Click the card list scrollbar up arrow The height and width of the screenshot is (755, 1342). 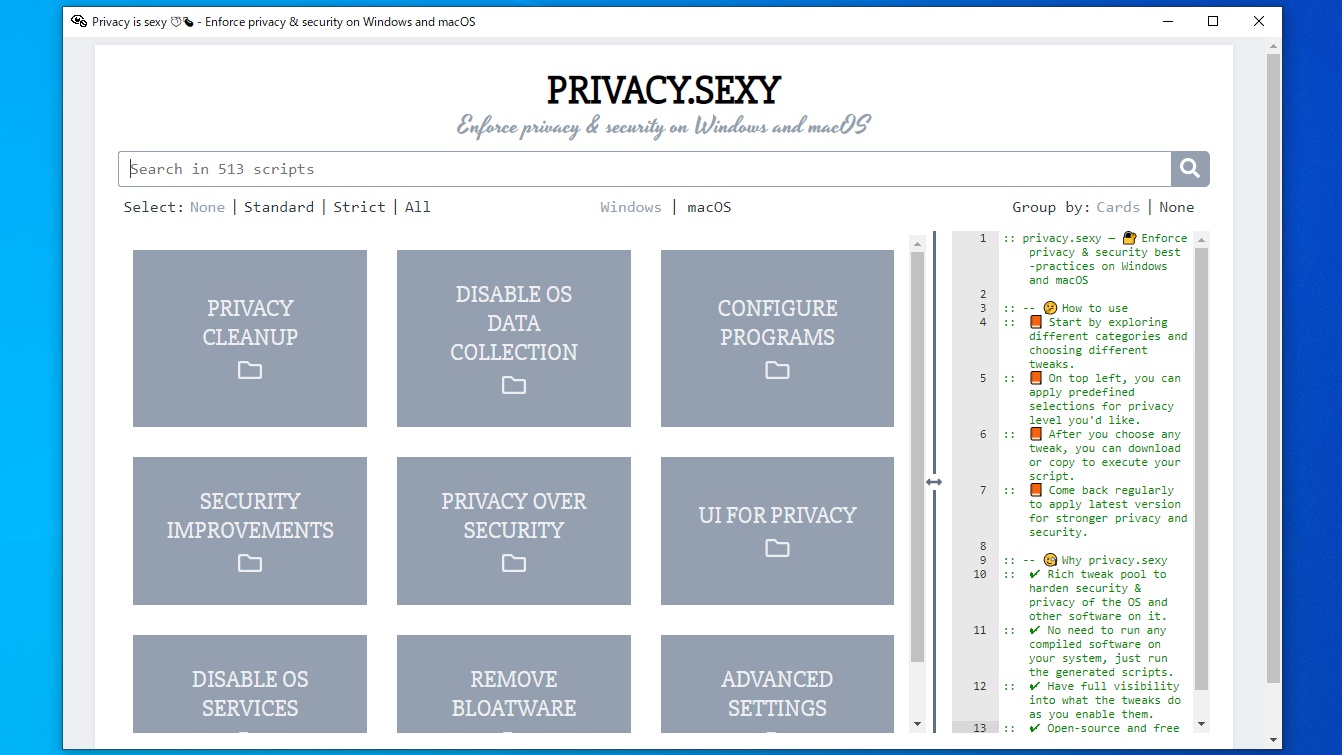click(x=917, y=242)
